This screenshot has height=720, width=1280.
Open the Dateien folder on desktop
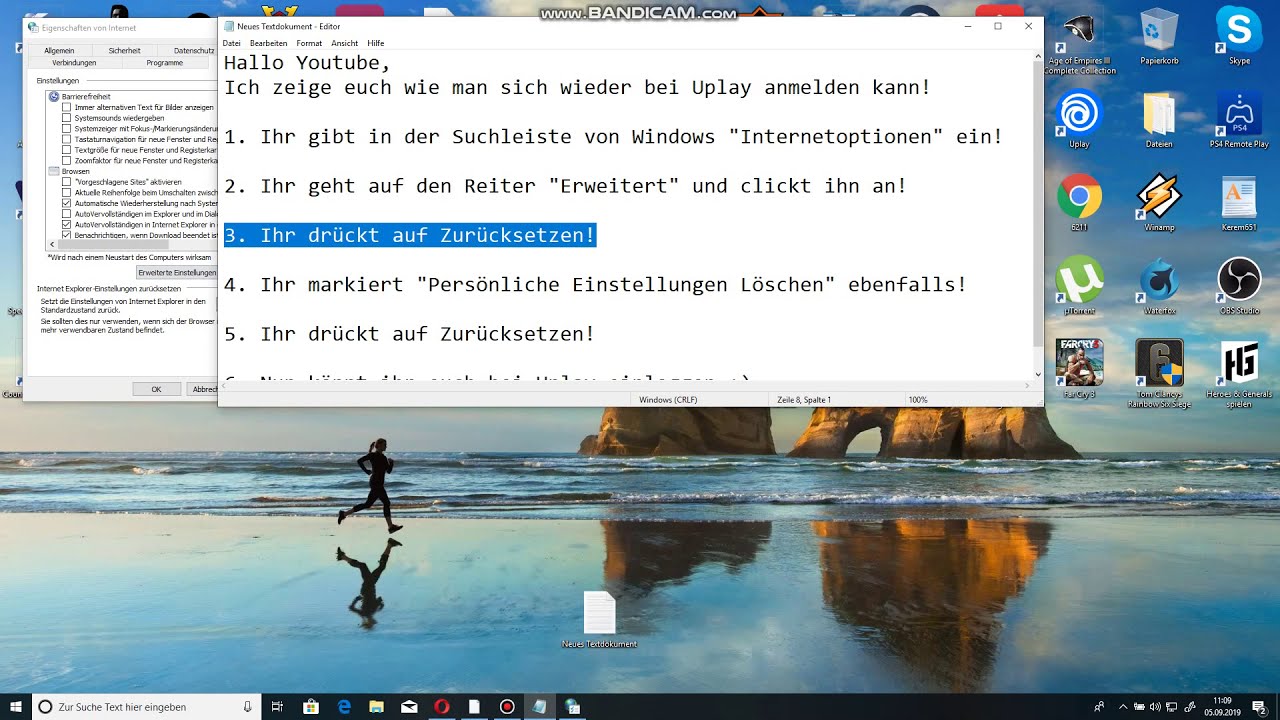tap(1159, 118)
